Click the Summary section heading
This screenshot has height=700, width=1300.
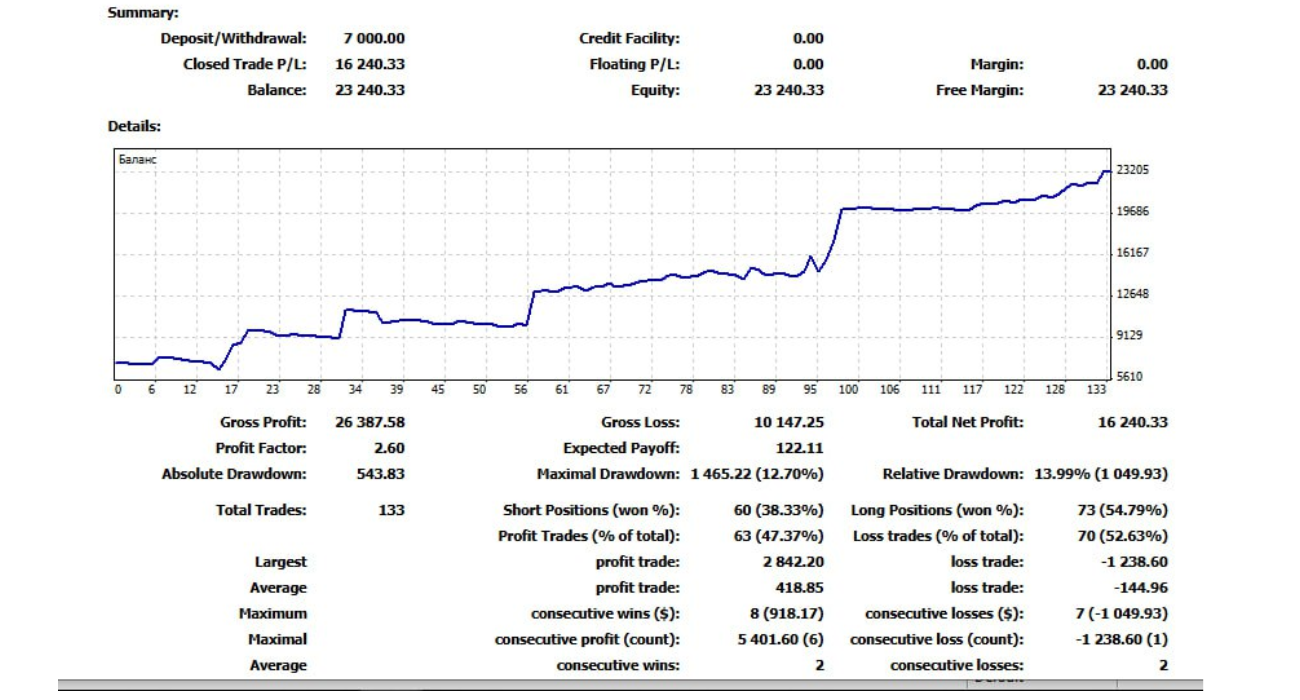tap(143, 13)
